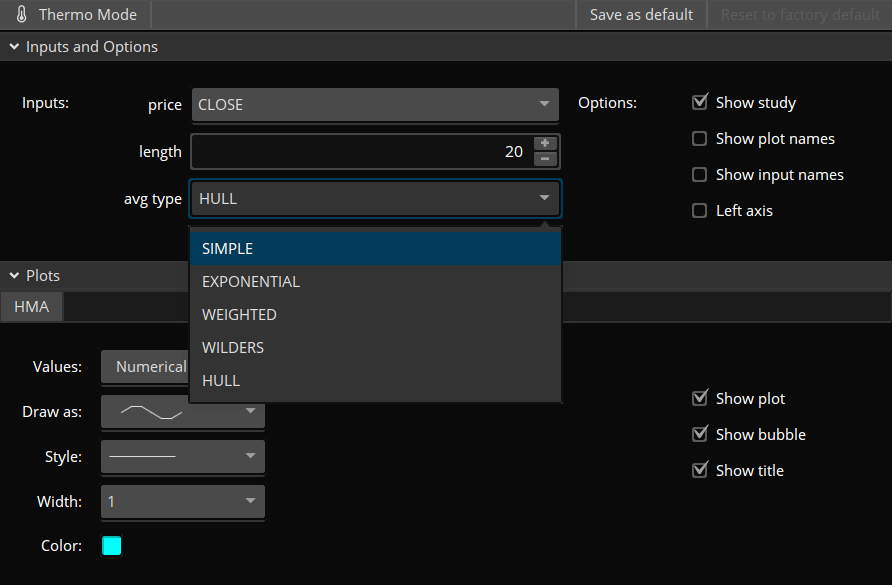The height and width of the screenshot is (585, 892).
Task: Enable the Left axis checkbox
Action: tap(700, 211)
